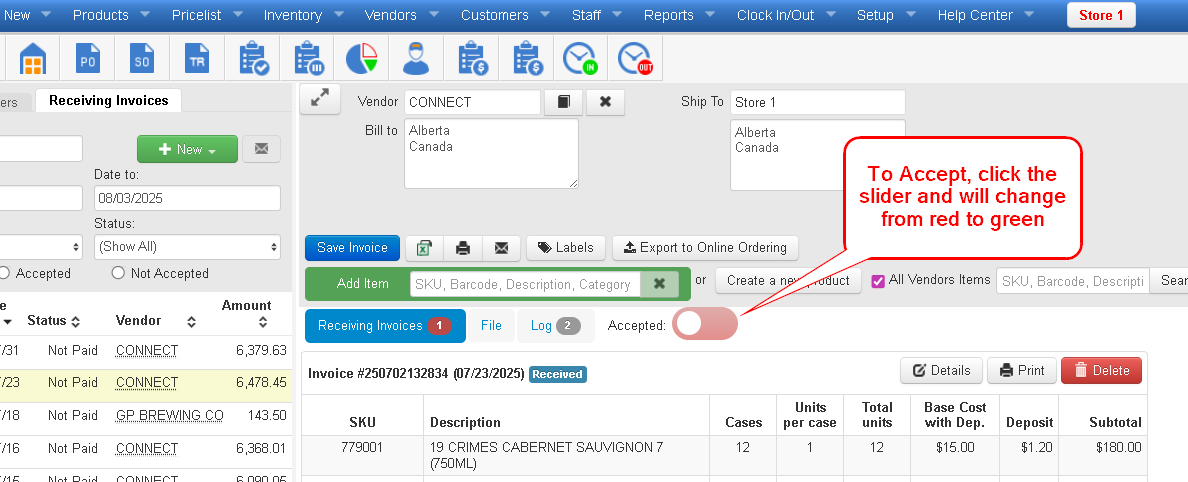Click the expand arrows icon beside Vendor

(320, 99)
